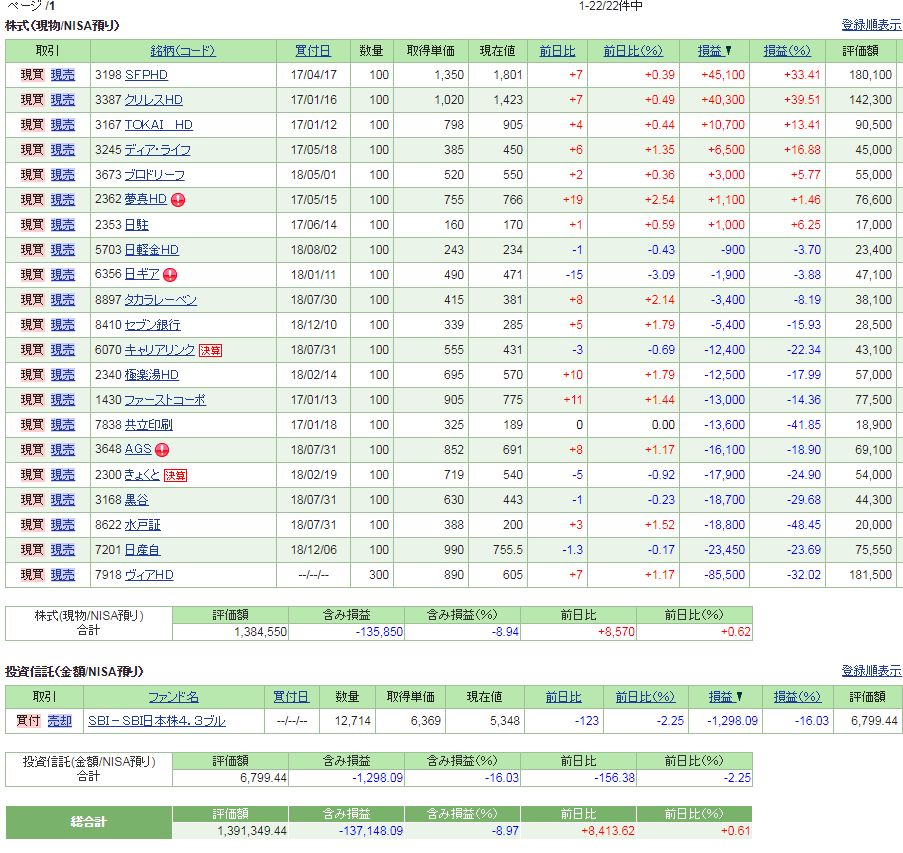
Task: Click the red alert icon beside 夢真HD
Action: [178, 200]
